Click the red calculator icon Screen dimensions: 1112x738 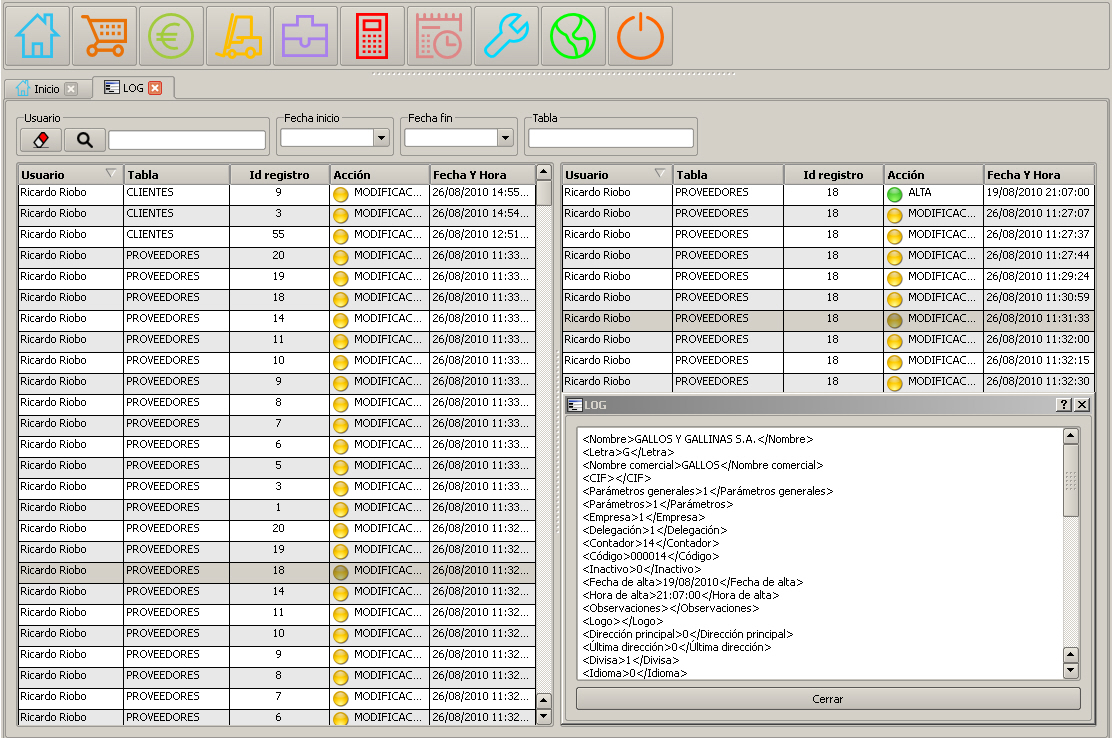pyautogui.click(x=372, y=36)
